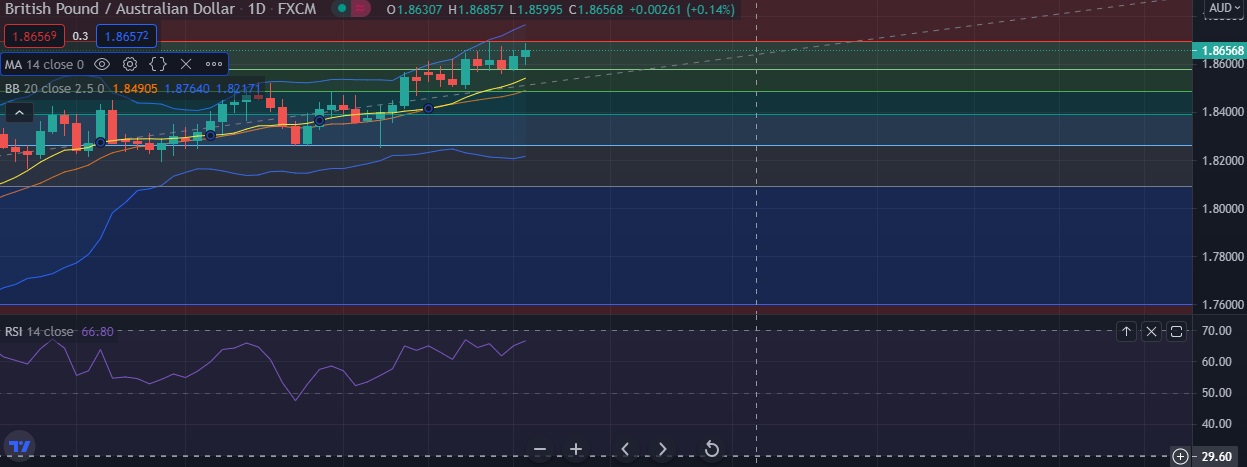The width and height of the screenshot is (1247, 467).
Task: Zoom out the chart with minus button
Action: click(x=540, y=449)
